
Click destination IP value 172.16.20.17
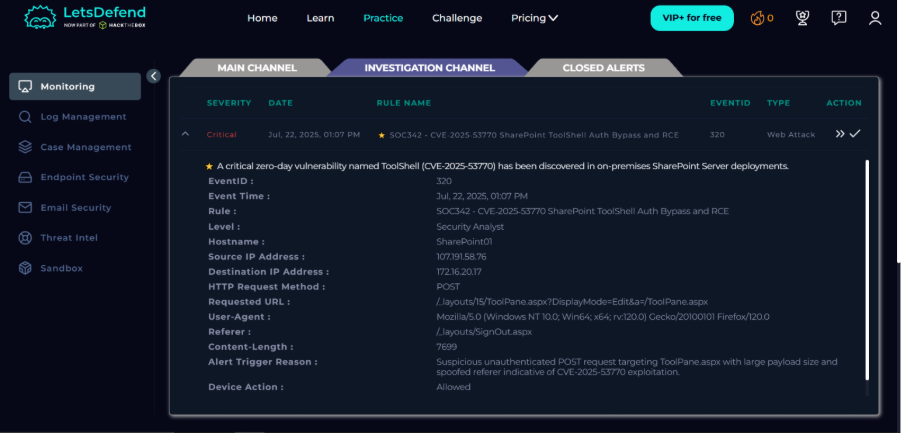[x=459, y=272]
